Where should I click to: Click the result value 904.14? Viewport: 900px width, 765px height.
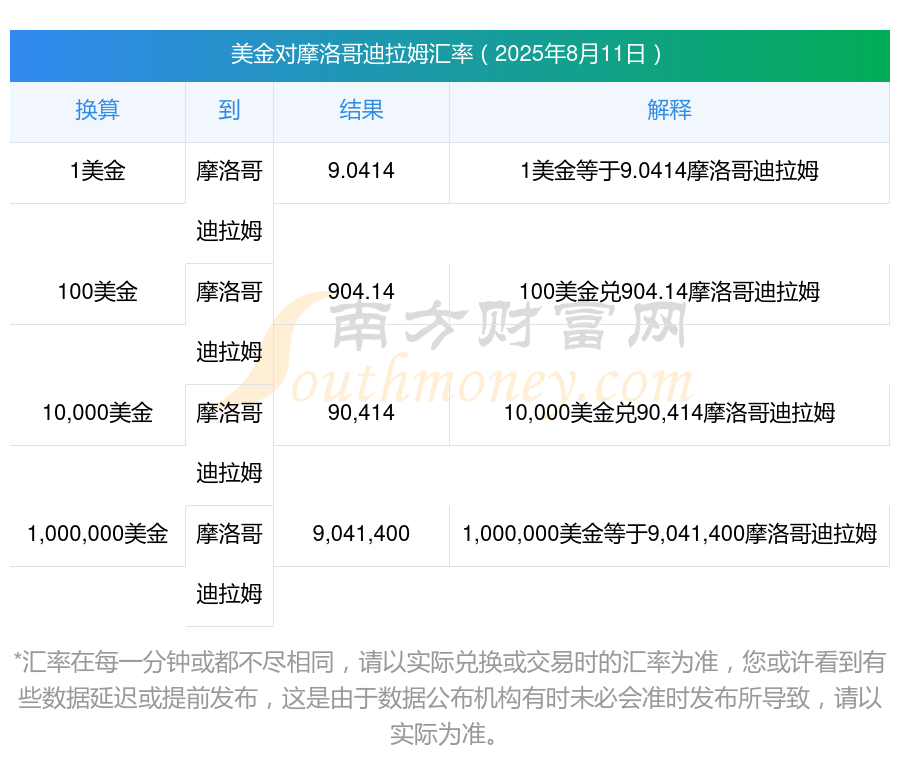click(x=361, y=292)
